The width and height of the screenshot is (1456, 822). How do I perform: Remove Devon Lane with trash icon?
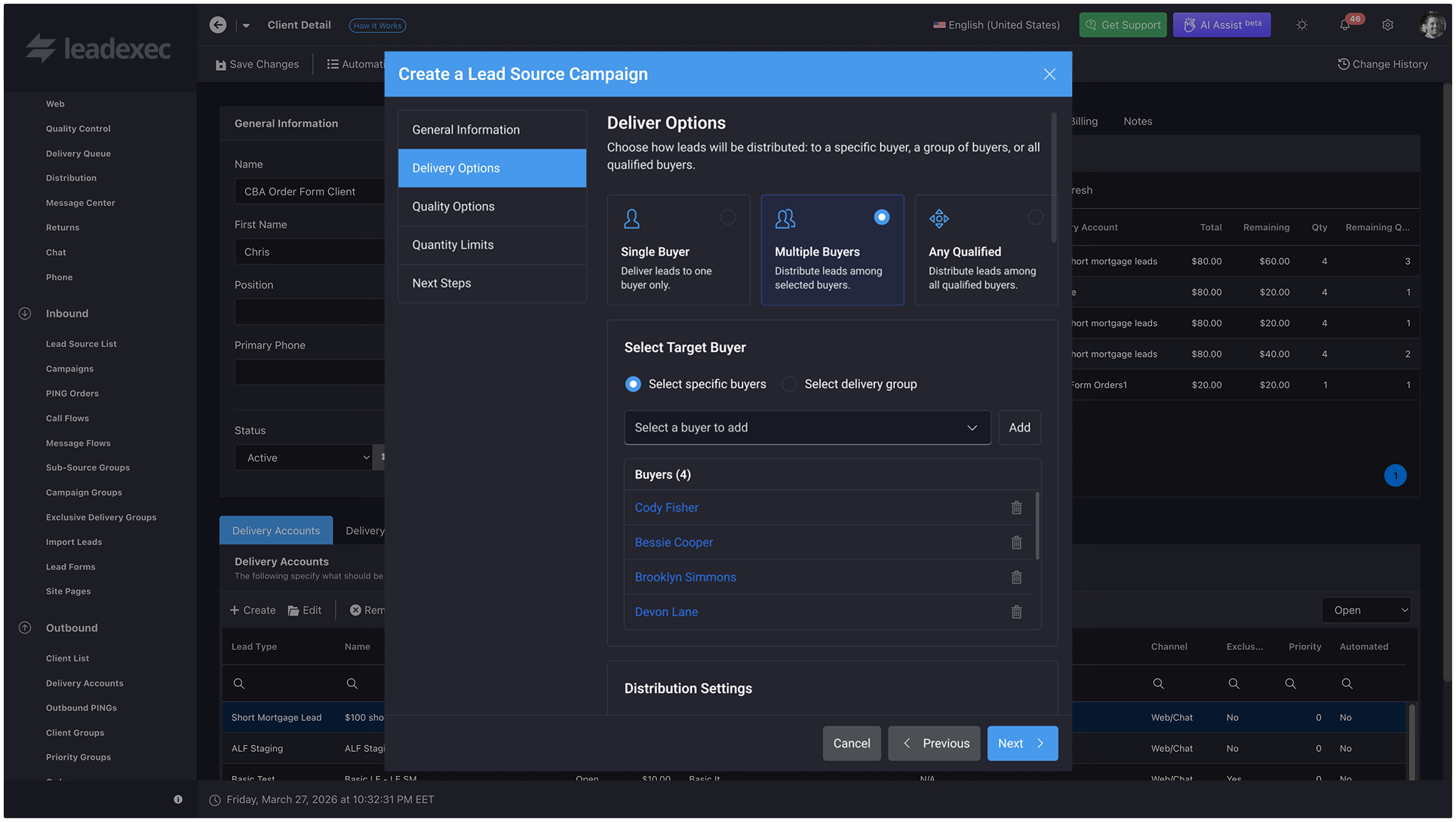[x=1016, y=612]
